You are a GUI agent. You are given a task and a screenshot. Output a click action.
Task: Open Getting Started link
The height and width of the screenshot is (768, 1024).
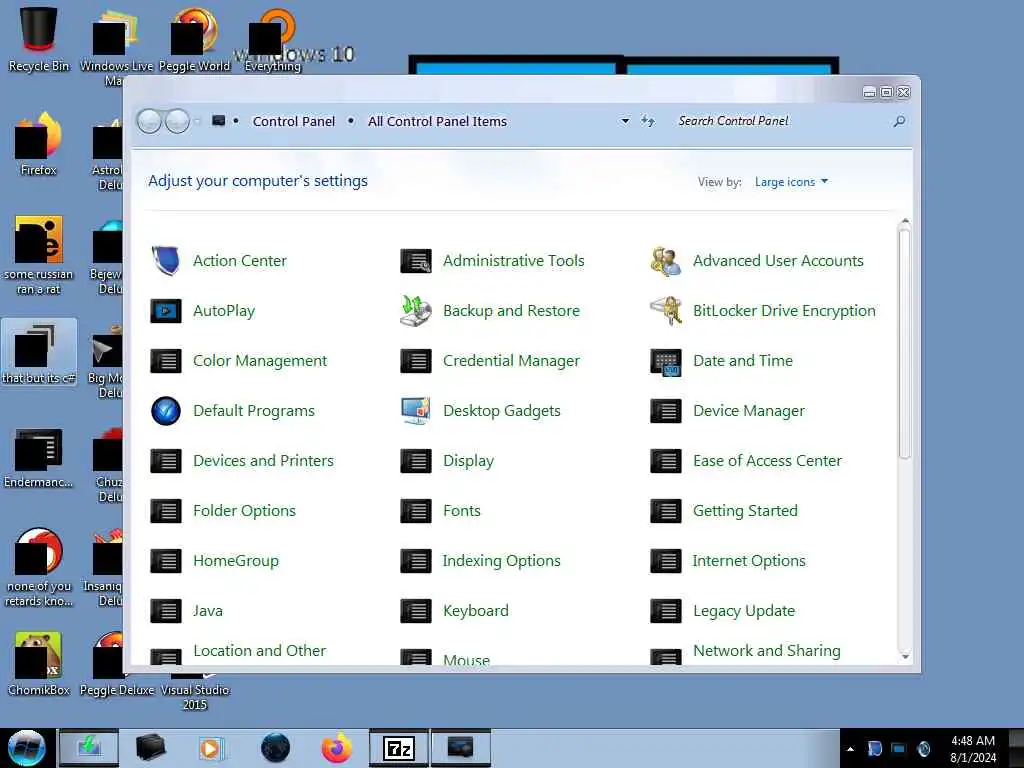pos(745,511)
